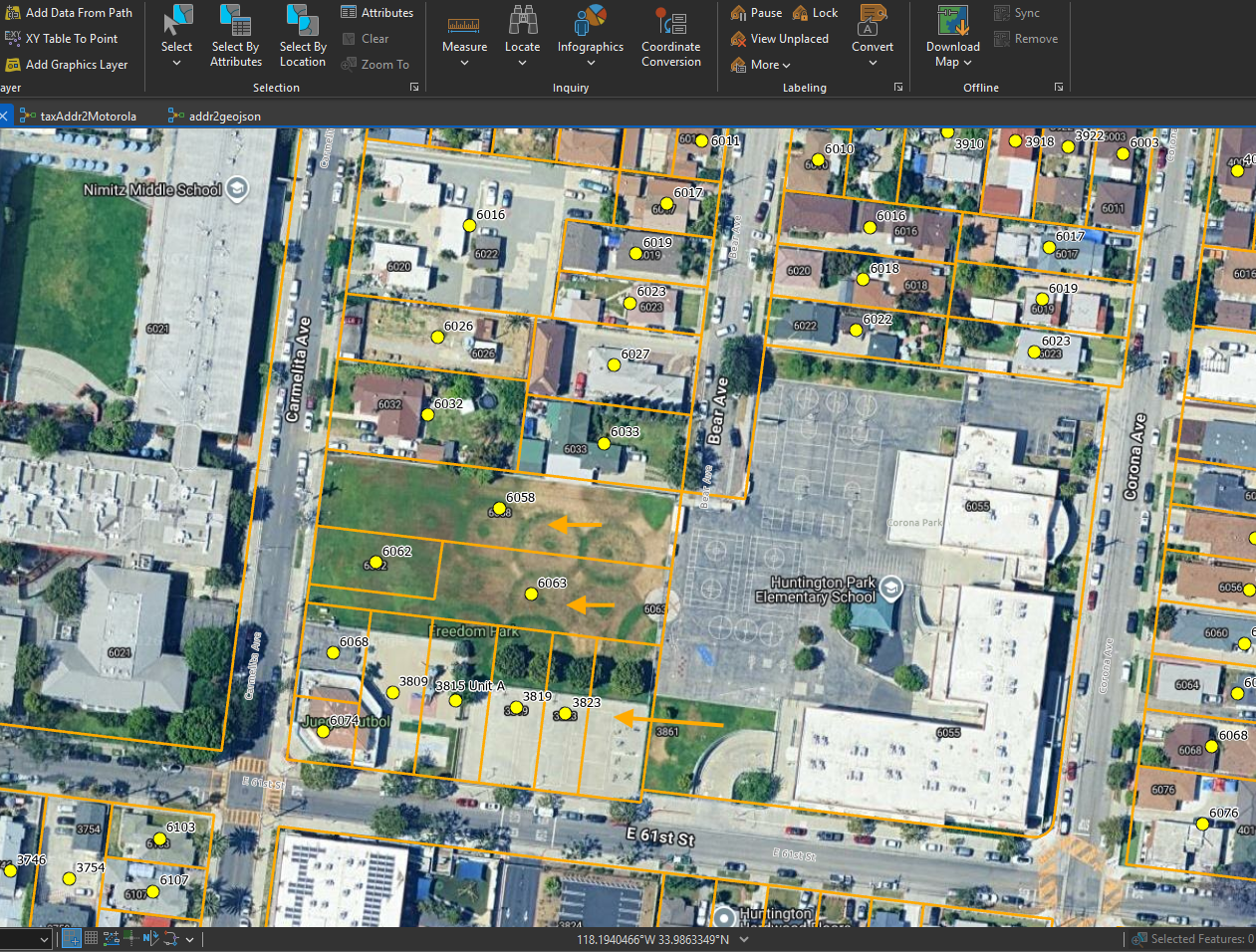Open the Locate binoculars tool
This screenshot has height=952, width=1256.
[x=522, y=35]
